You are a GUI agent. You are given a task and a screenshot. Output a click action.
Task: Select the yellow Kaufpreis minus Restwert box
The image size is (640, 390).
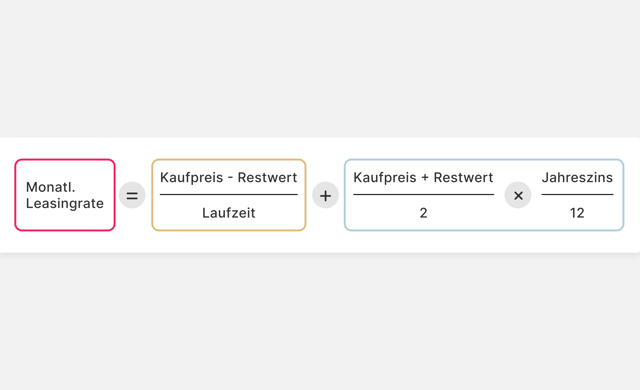click(229, 195)
